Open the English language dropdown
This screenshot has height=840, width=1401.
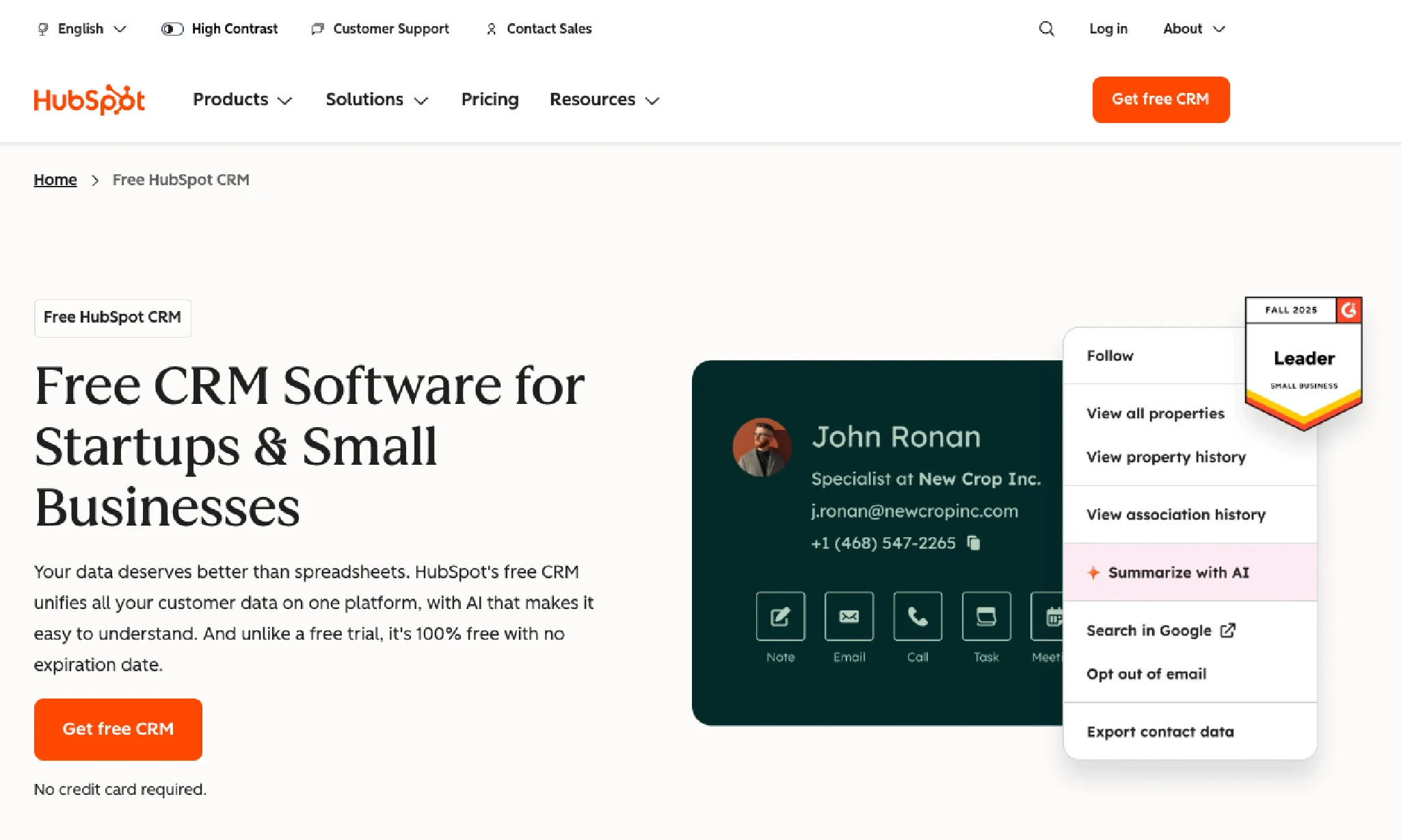coord(81,29)
